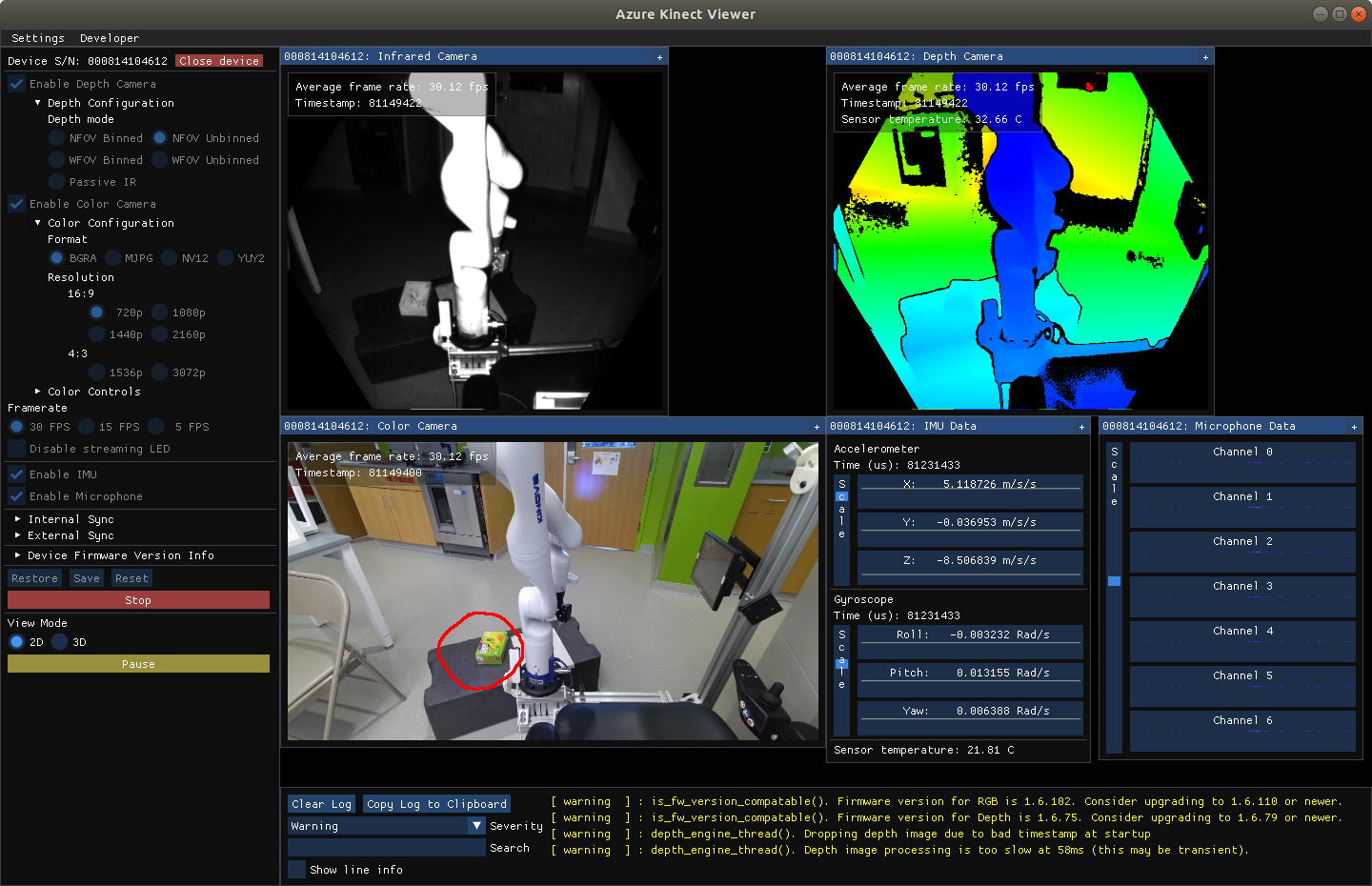This screenshot has height=886, width=1372.
Task: Set framerate to 15 FPS
Action: (x=87, y=427)
